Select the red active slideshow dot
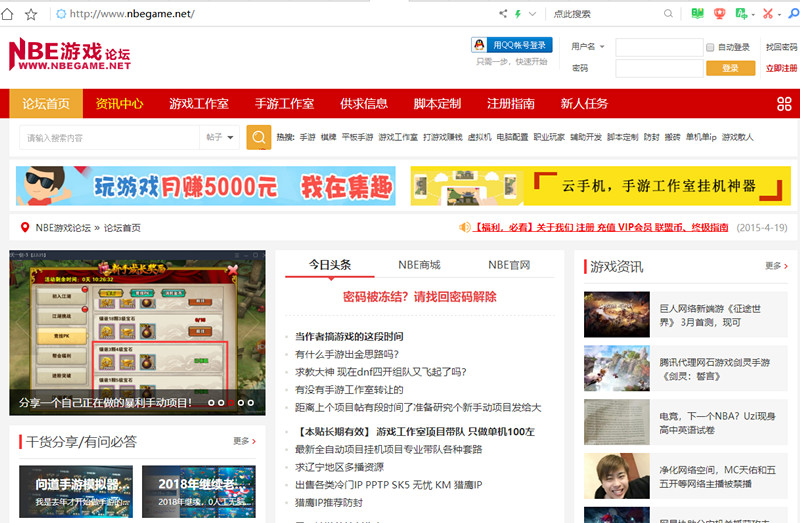Screen dimensions: 800x523 click(231, 403)
